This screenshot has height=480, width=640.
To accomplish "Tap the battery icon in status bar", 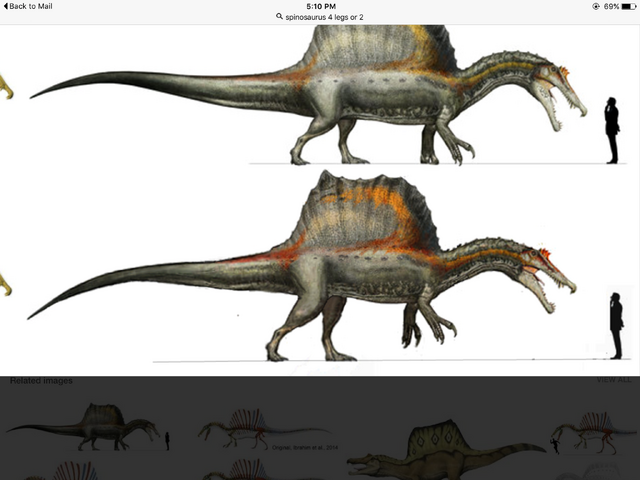I will 629,6.
